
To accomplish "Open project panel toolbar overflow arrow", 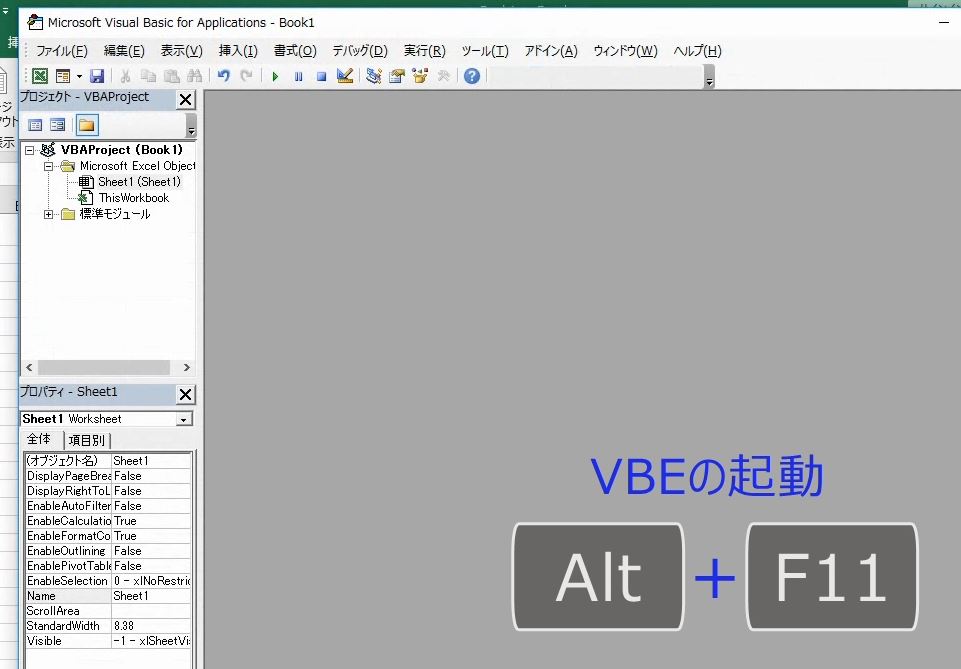I will point(191,126).
